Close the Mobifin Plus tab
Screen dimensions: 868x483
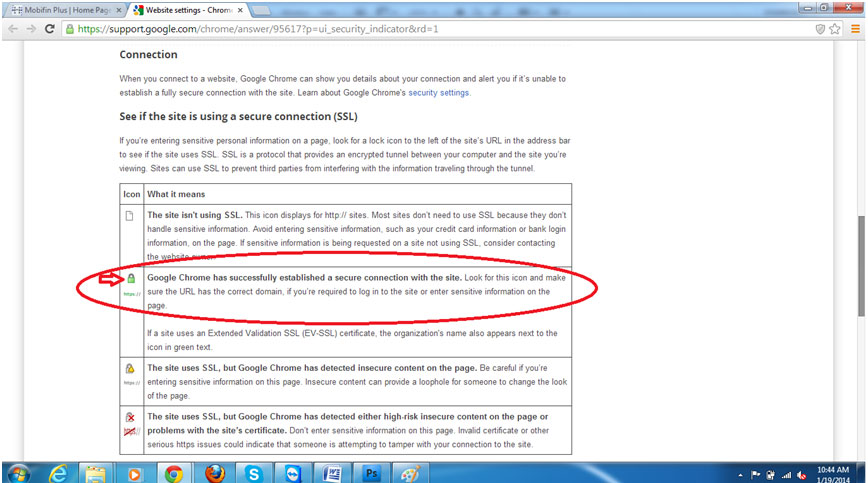coord(118,10)
